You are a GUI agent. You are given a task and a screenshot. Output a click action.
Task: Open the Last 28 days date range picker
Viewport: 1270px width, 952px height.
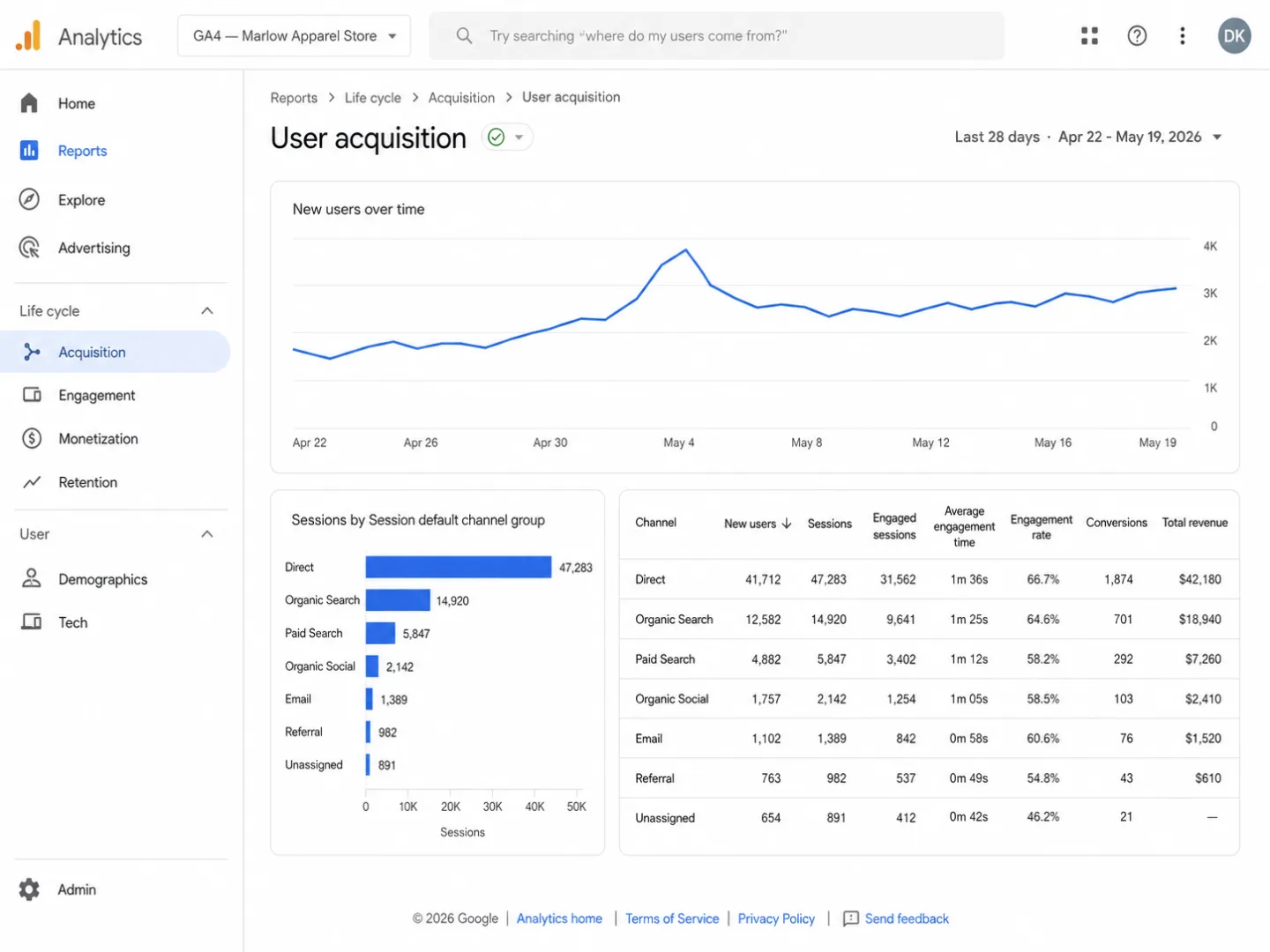[1088, 137]
